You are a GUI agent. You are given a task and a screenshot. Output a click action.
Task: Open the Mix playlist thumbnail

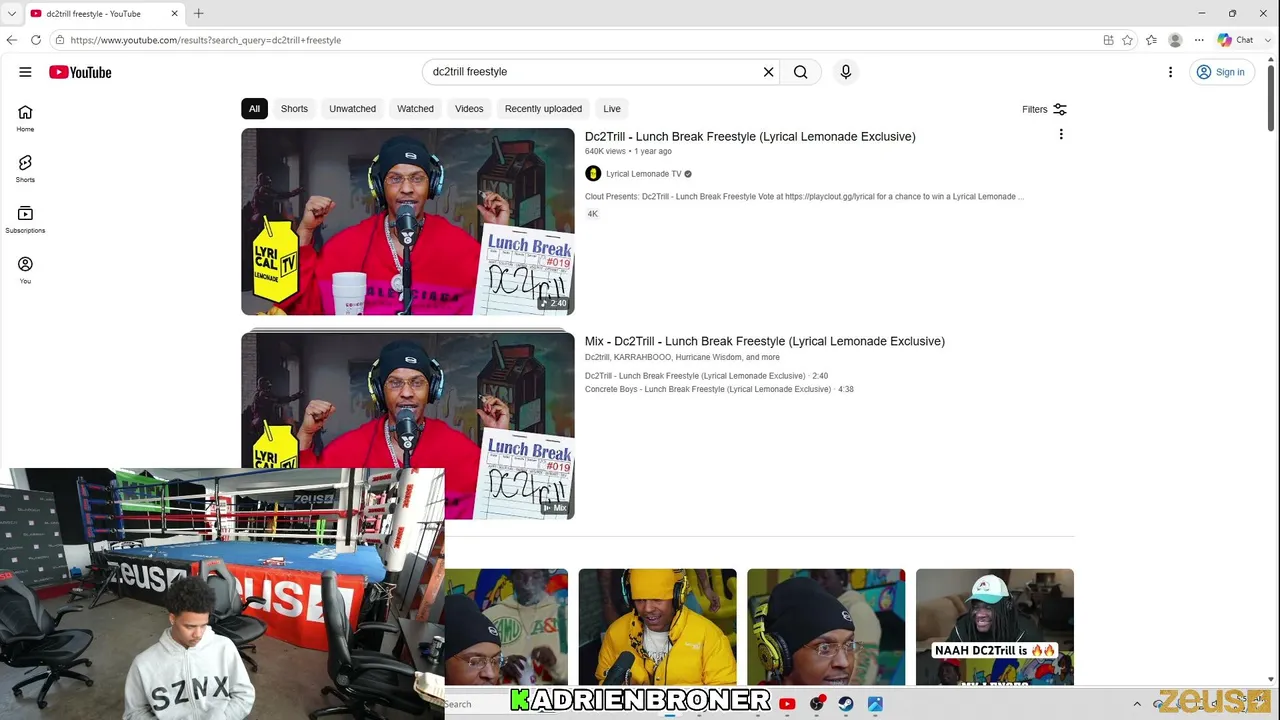point(408,426)
